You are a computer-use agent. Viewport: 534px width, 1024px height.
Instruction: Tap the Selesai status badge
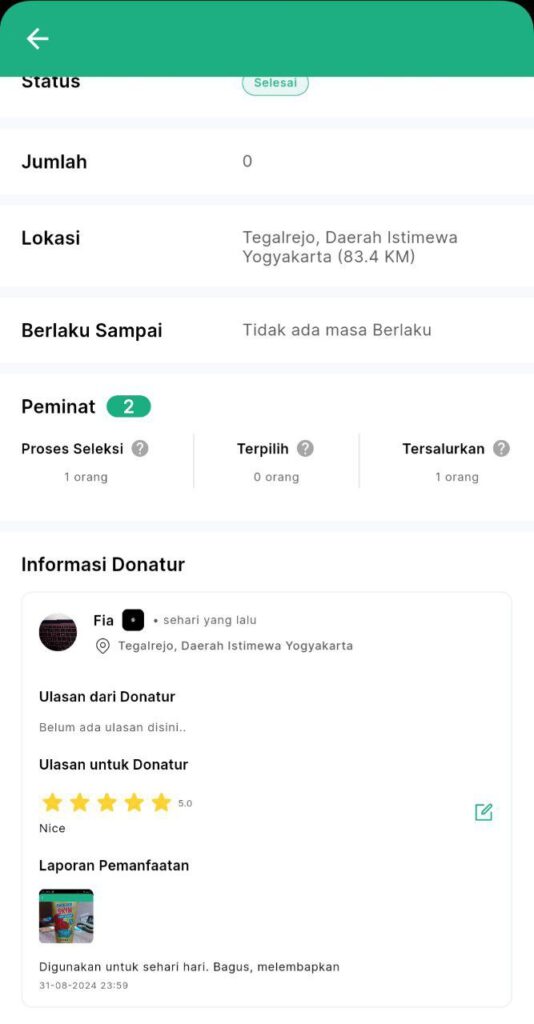pyautogui.click(x=275, y=84)
